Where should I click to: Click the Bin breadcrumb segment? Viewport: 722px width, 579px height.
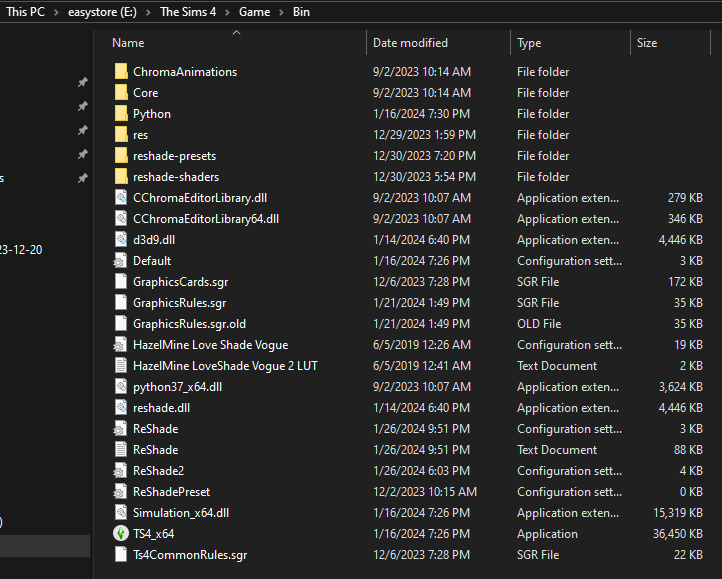click(301, 12)
